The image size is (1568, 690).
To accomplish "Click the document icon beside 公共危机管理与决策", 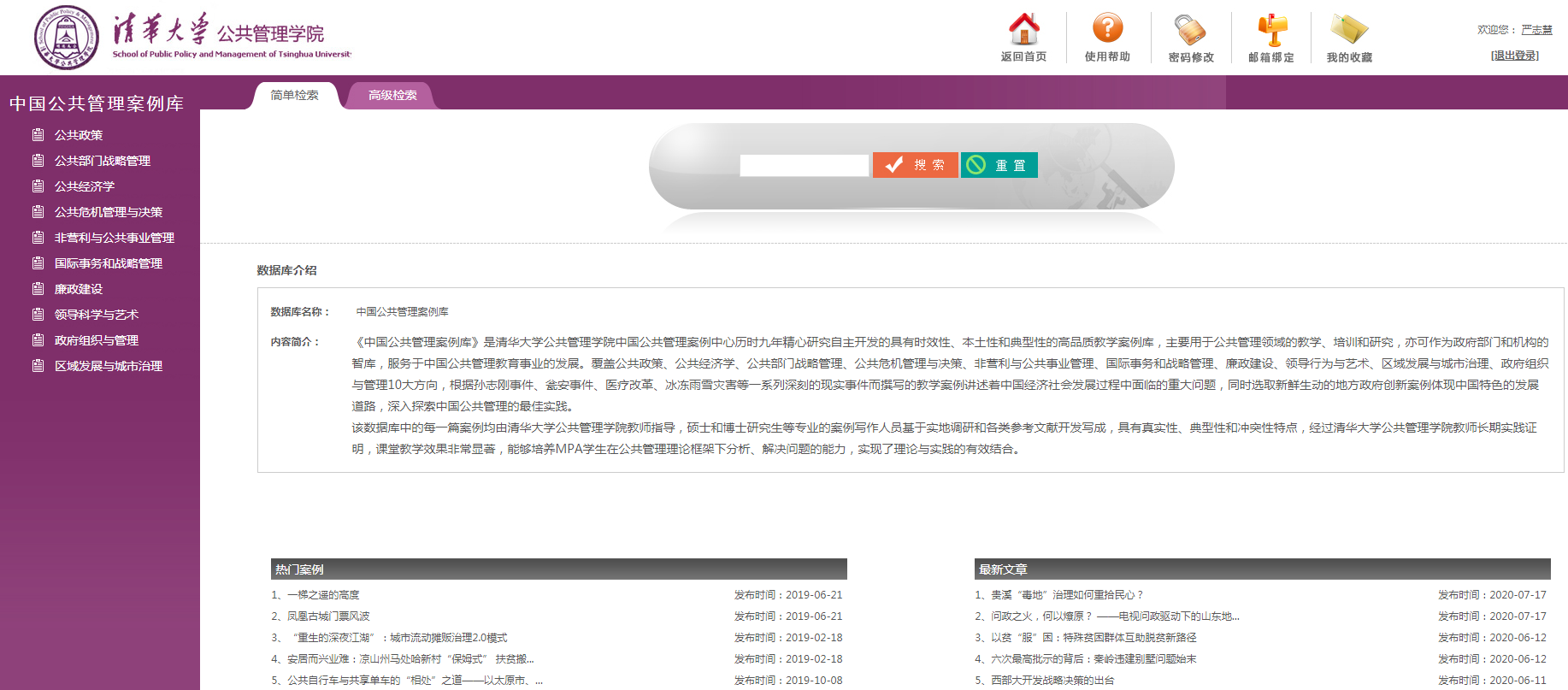I will [38, 211].
